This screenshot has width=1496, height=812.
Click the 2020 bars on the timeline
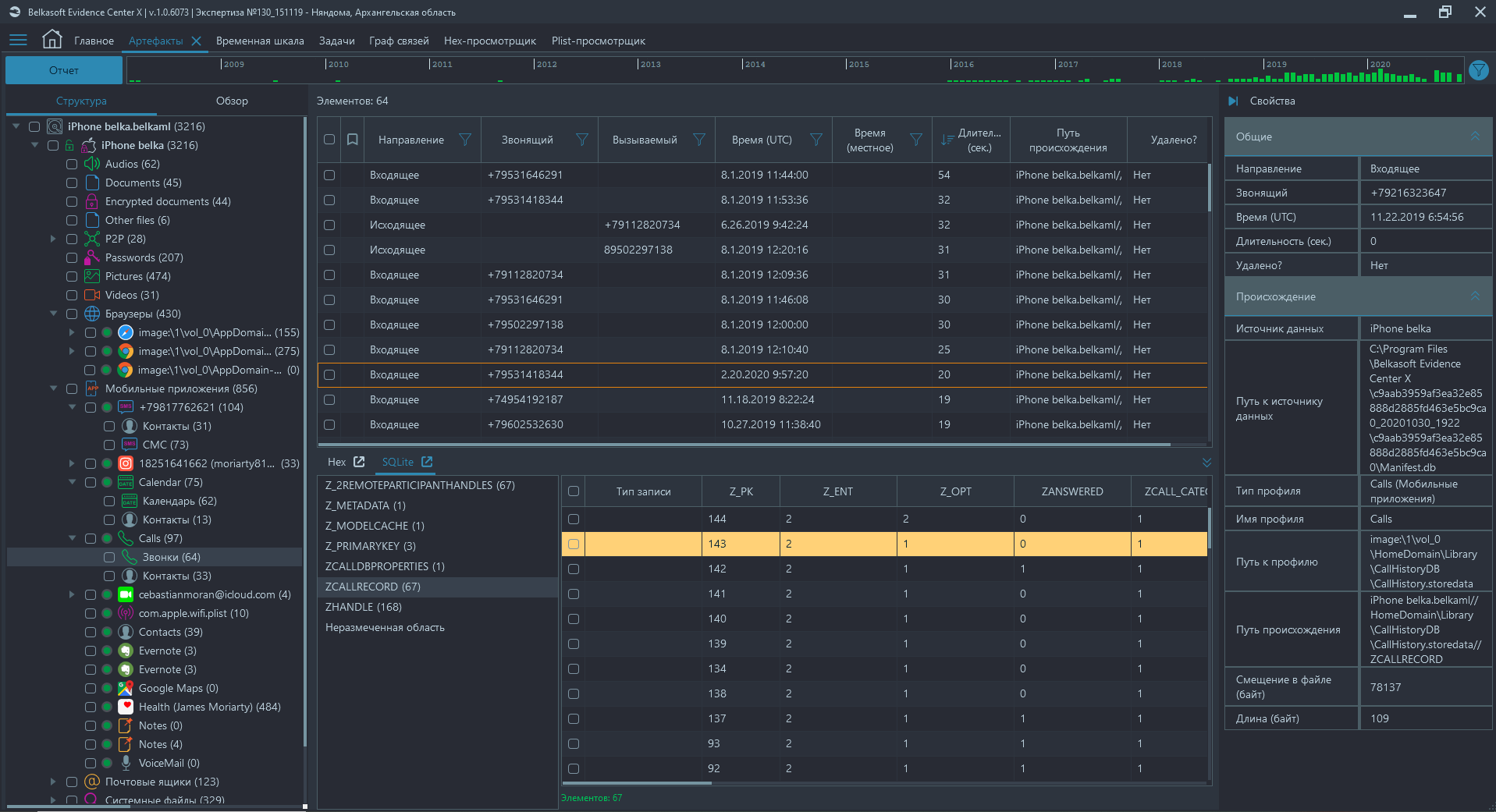pos(1412,76)
